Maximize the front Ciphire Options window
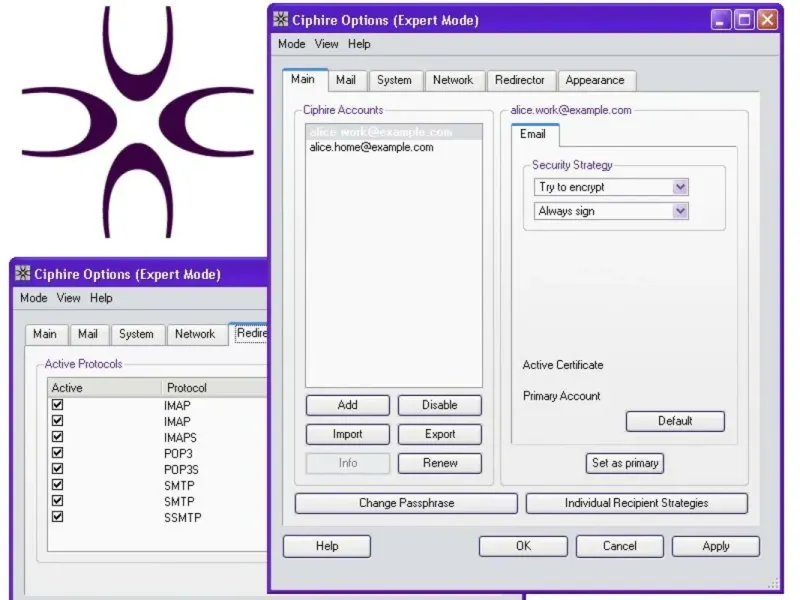800x600 pixels. (744, 20)
